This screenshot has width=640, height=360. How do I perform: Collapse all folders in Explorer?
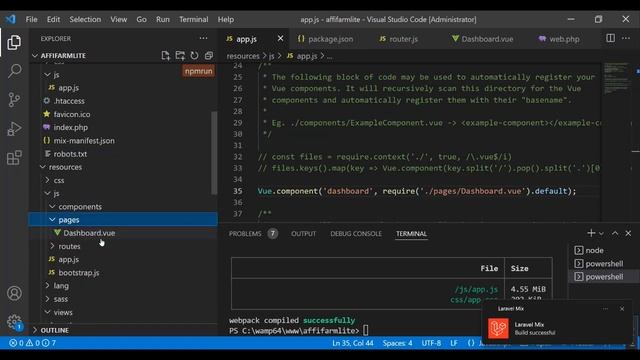pos(209,56)
